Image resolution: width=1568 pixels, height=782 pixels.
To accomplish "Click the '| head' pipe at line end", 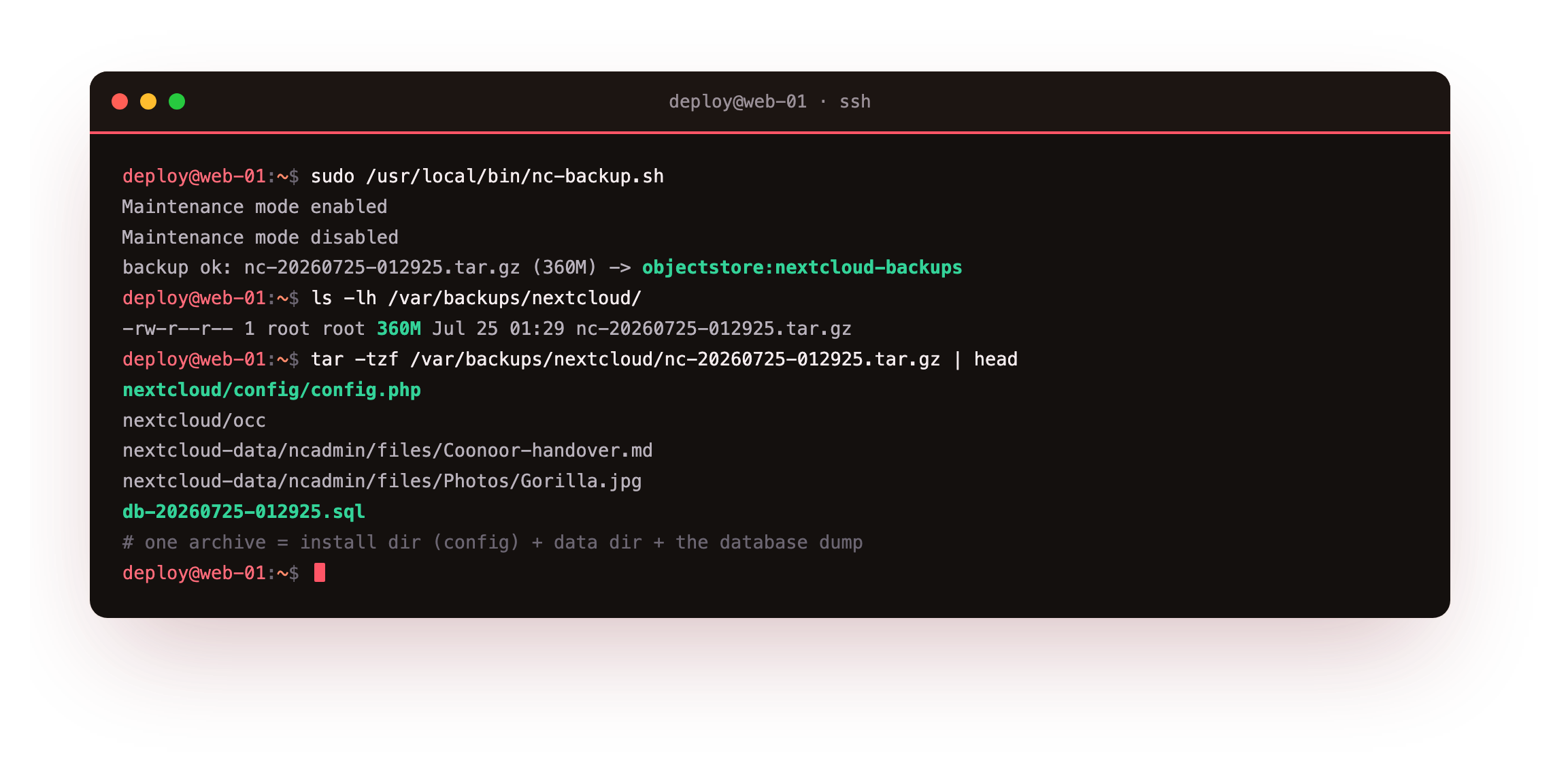I will point(985,359).
